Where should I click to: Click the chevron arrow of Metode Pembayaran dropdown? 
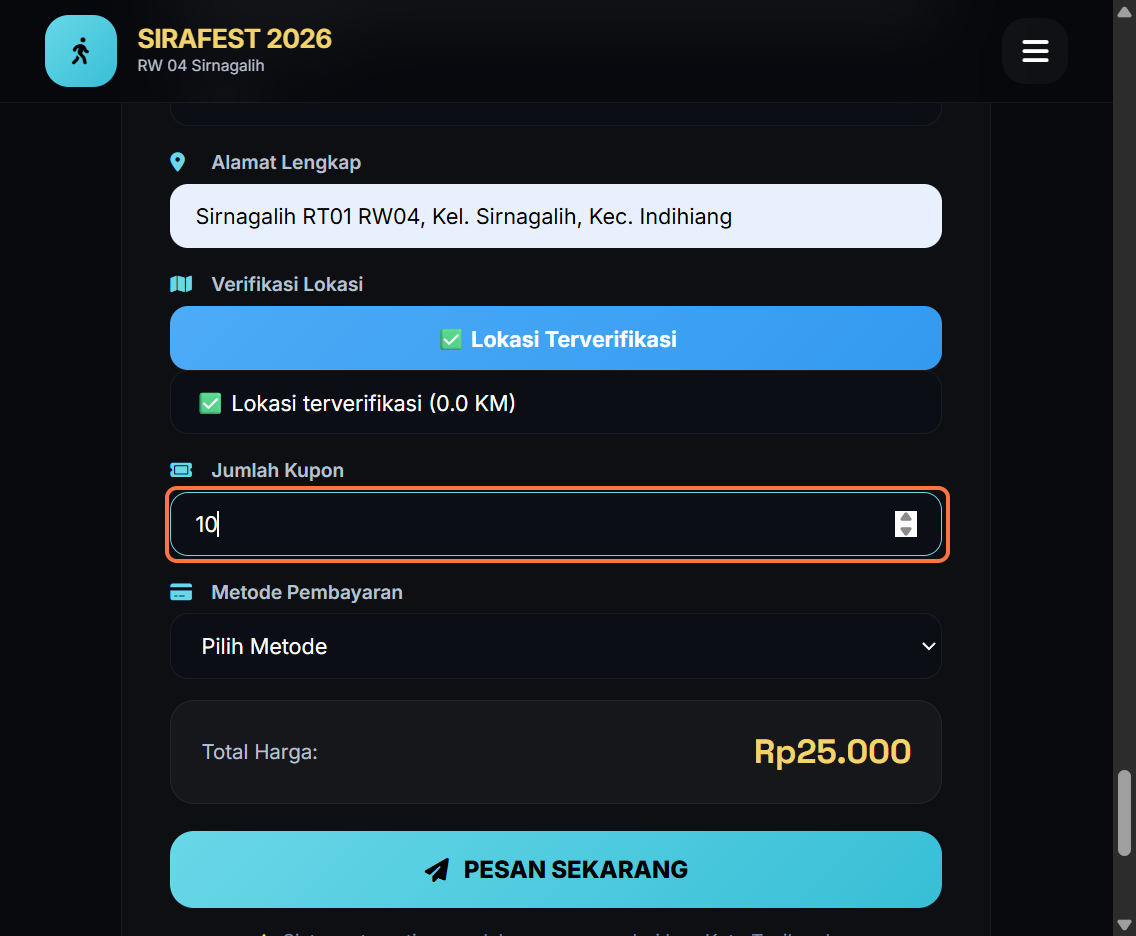coord(928,646)
